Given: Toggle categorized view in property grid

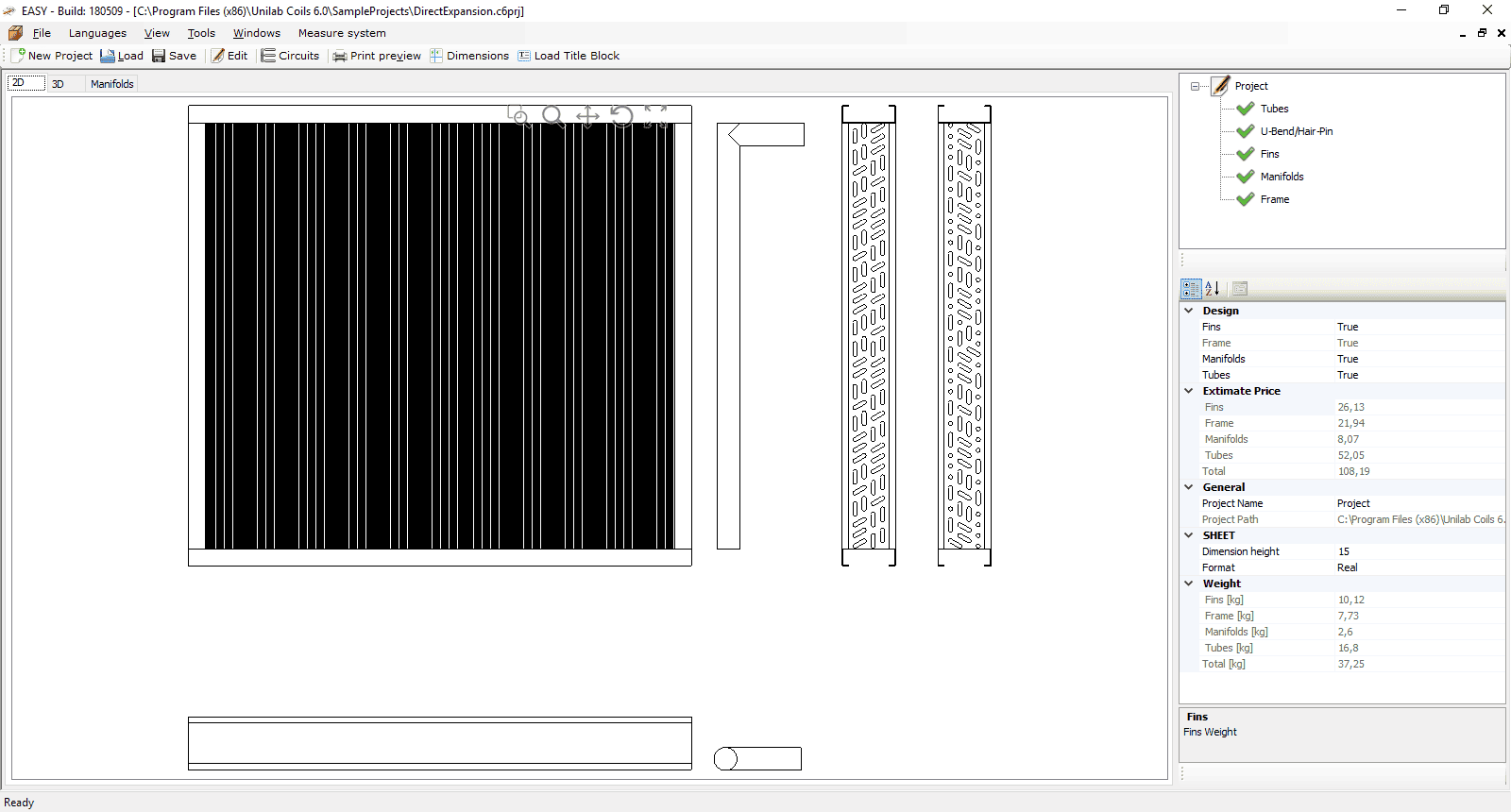Looking at the screenshot, I should tap(1191, 289).
